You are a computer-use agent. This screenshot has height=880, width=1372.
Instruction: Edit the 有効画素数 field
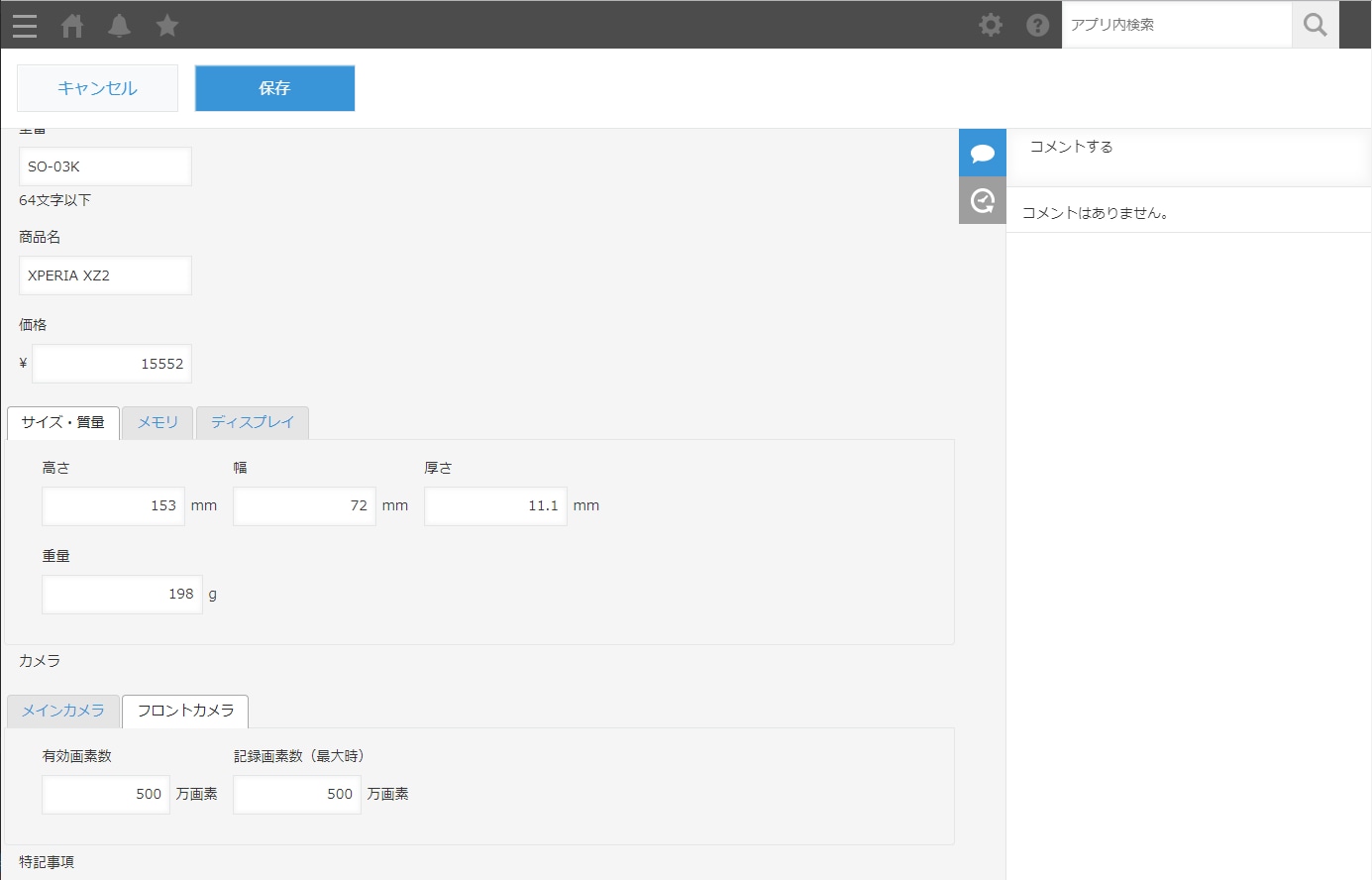(x=106, y=795)
